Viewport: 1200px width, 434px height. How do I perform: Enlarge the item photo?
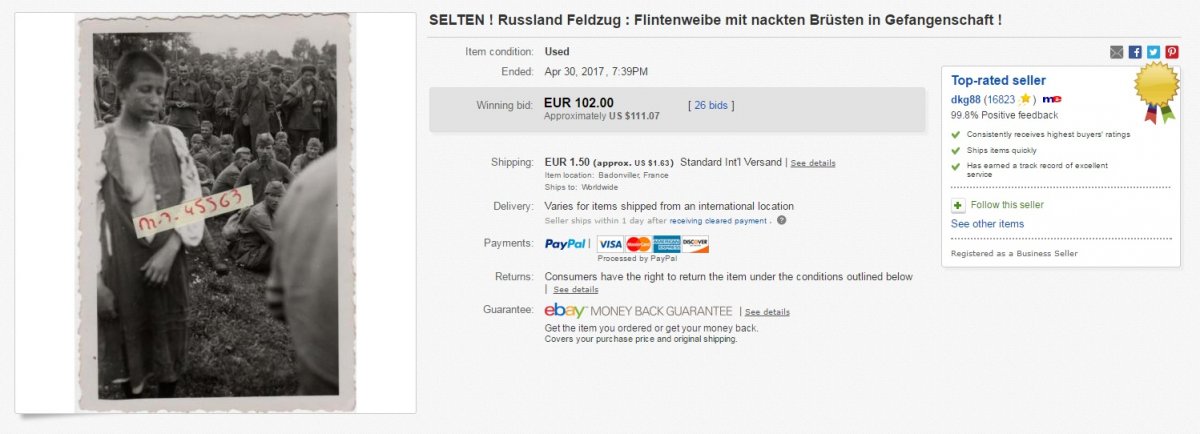coord(215,212)
